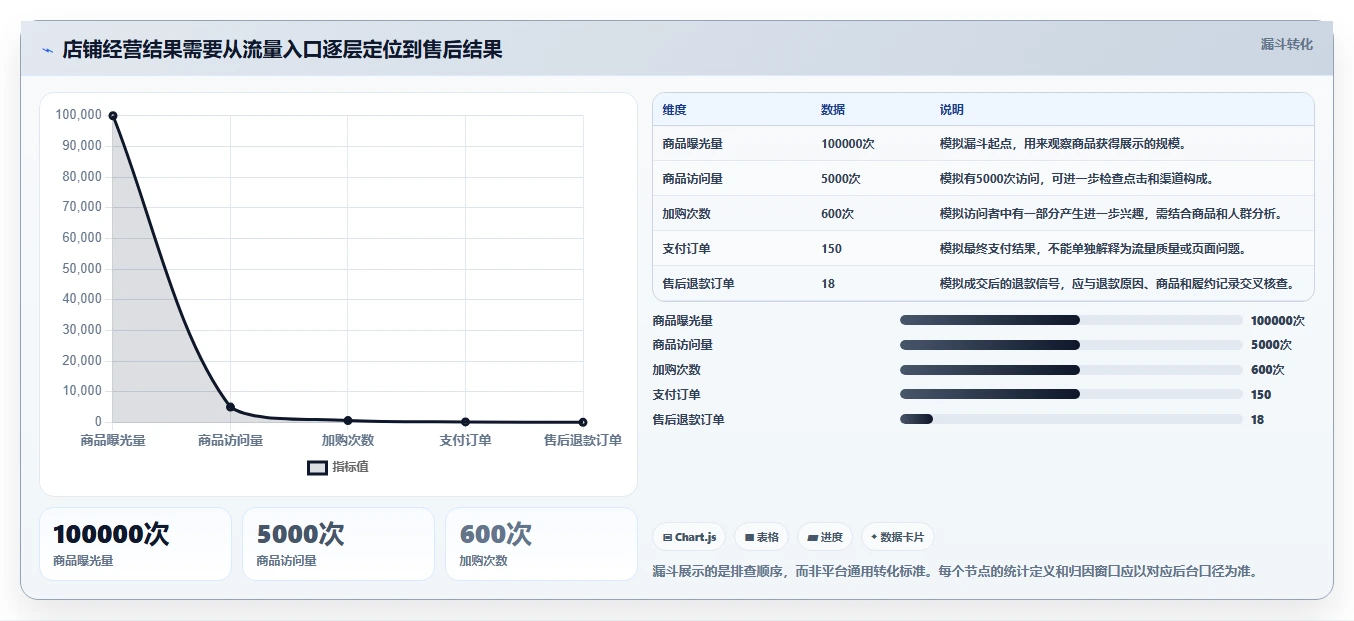Image resolution: width=1354 pixels, height=621 pixels.
Task: Click the 商品访问量 progress bar
Action: click(x=1071, y=345)
